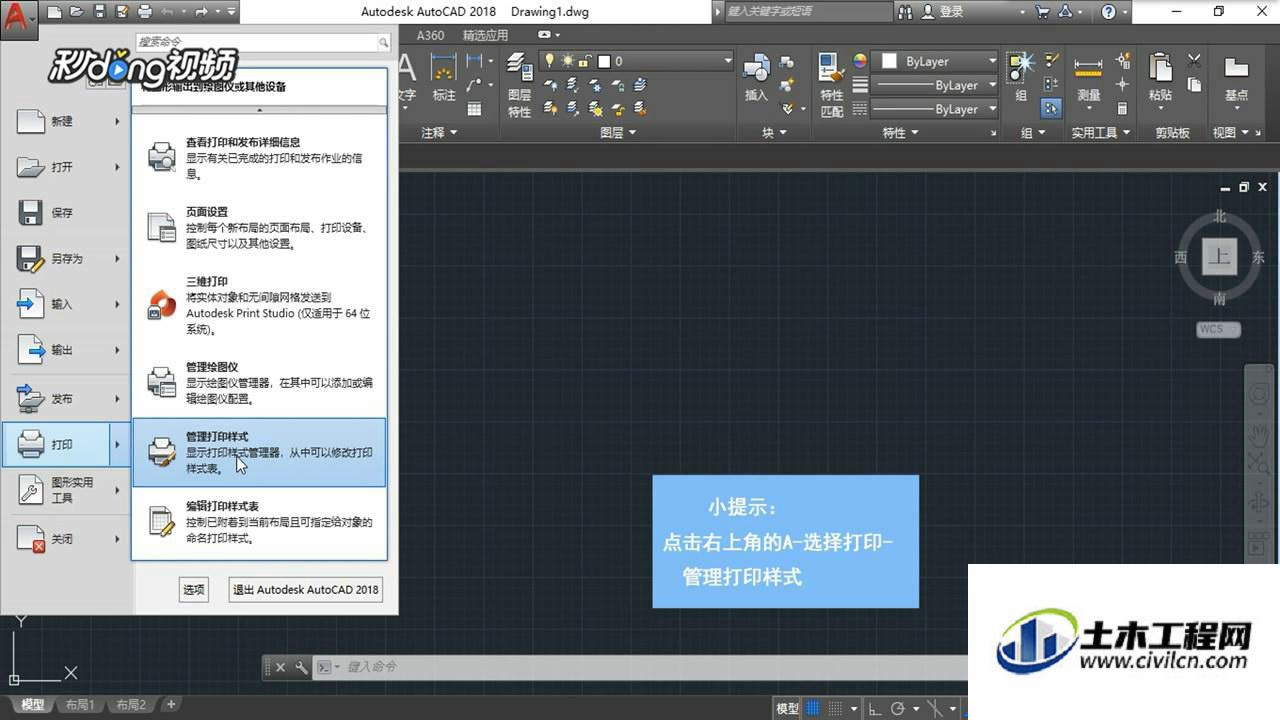Click the Save disk icon in quick access toolbar
The image size is (1280, 720).
pos(100,12)
